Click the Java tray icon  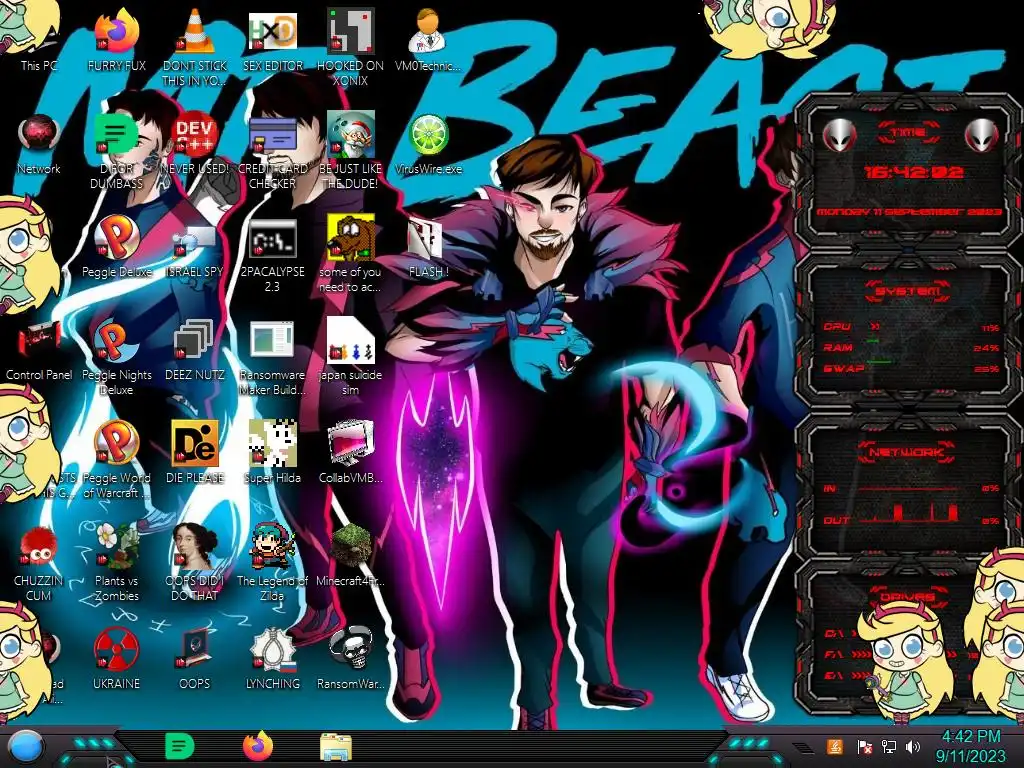pos(835,747)
